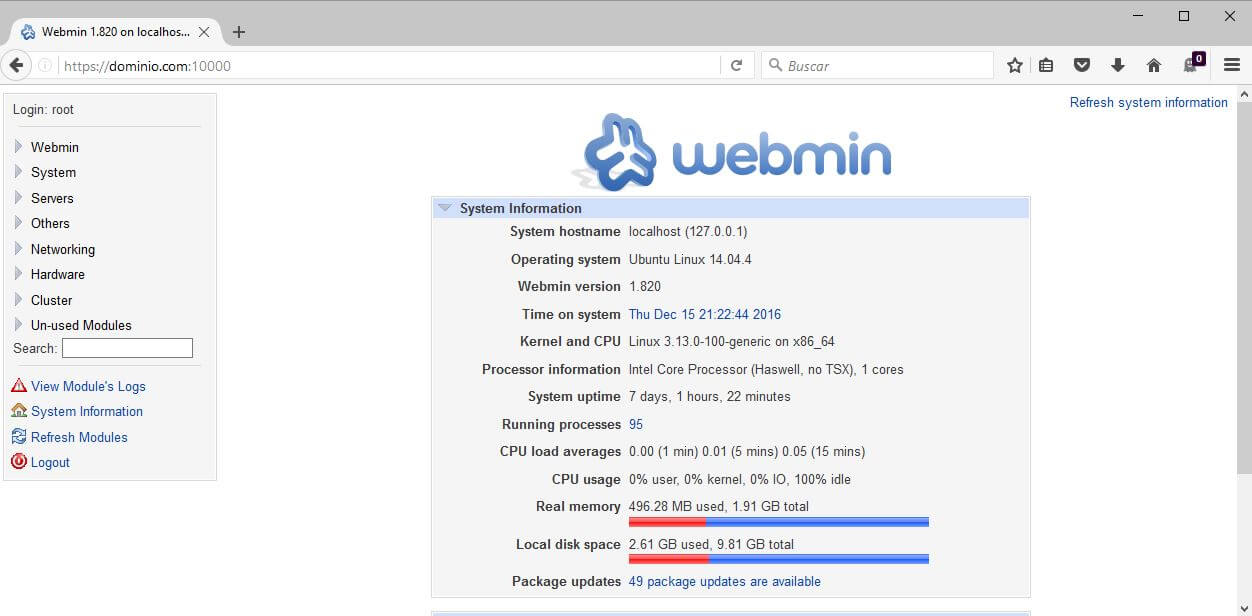1252x616 pixels.
Task: Bookmark this page with the star icon
Action: [x=1015, y=65]
